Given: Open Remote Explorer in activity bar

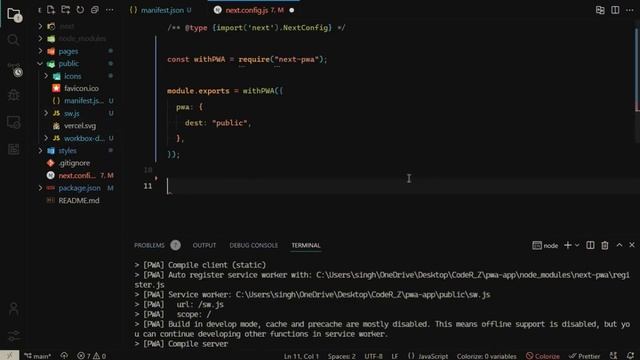Looking at the screenshot, I should tap(13, 122).
